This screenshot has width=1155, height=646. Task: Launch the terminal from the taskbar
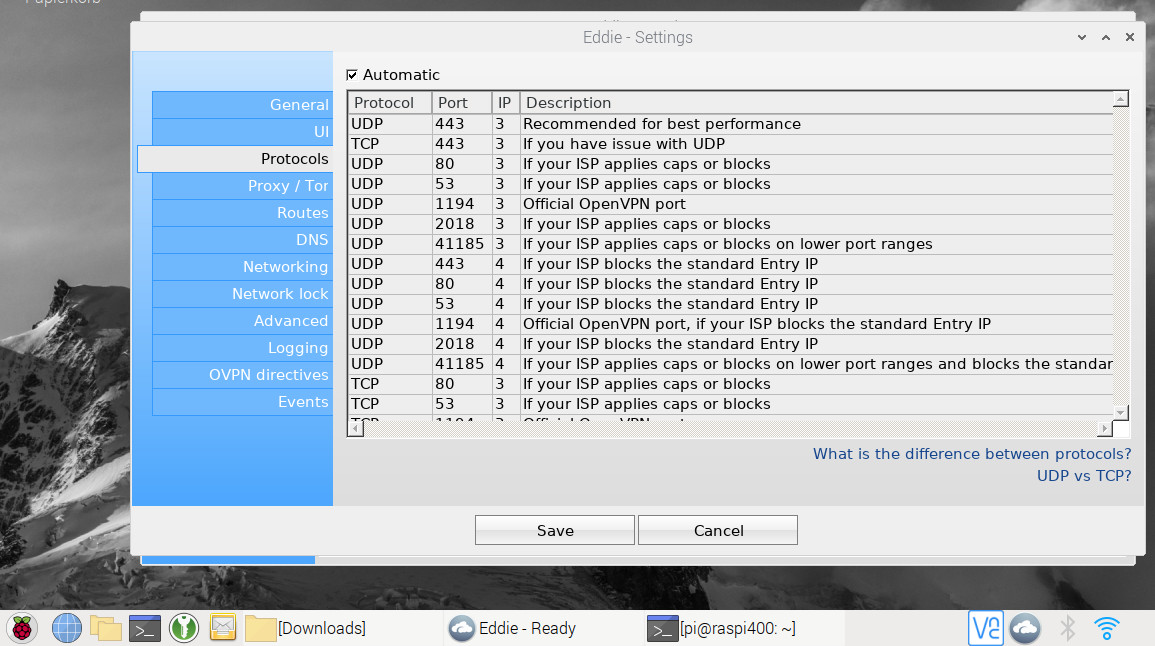pos(144,628)
